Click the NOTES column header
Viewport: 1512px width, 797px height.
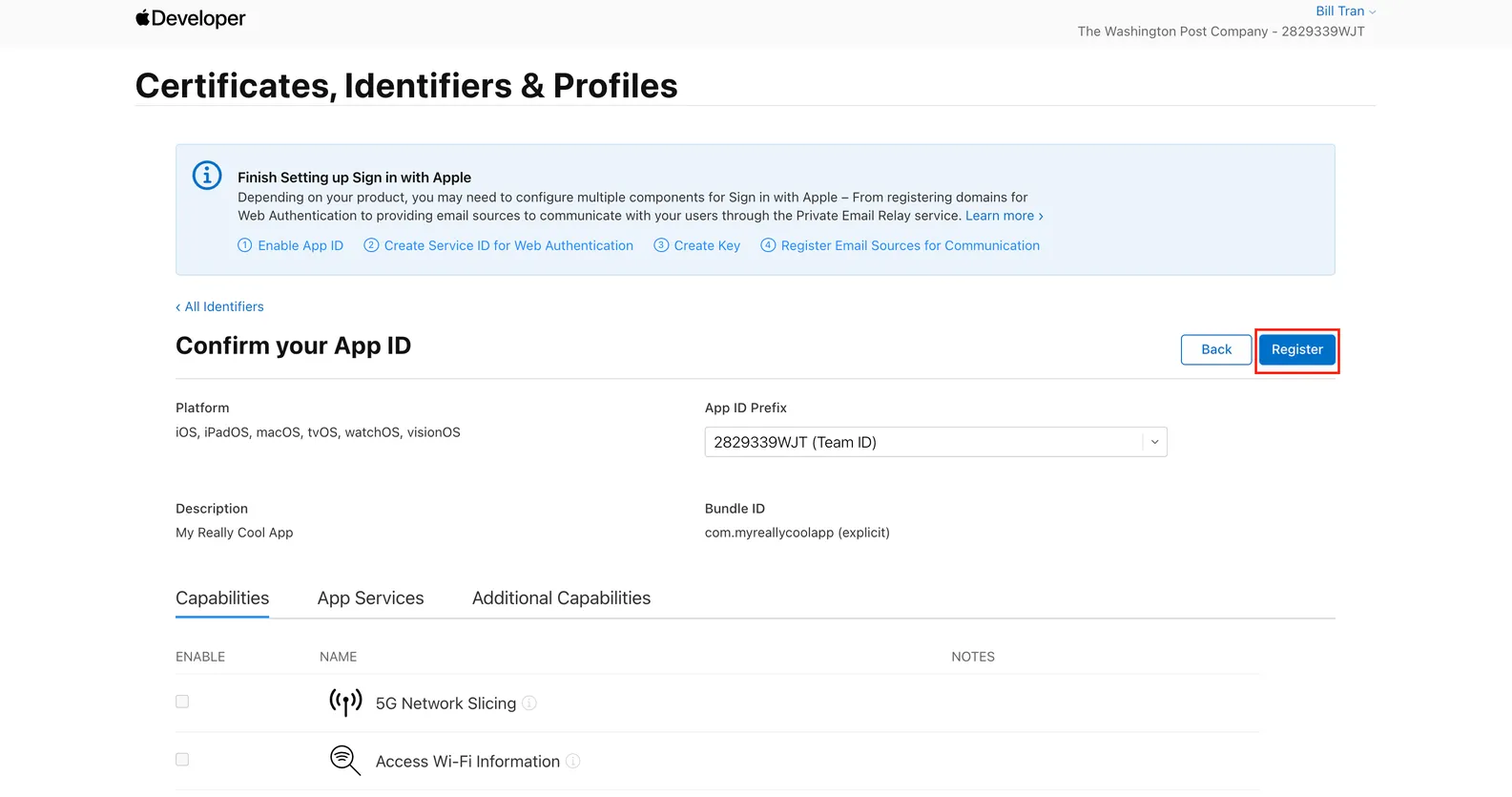coord(973,657)
